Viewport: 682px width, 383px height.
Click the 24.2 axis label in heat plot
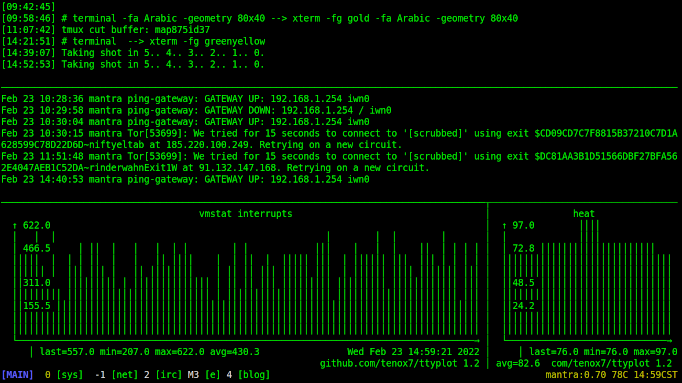pos(523,306)
